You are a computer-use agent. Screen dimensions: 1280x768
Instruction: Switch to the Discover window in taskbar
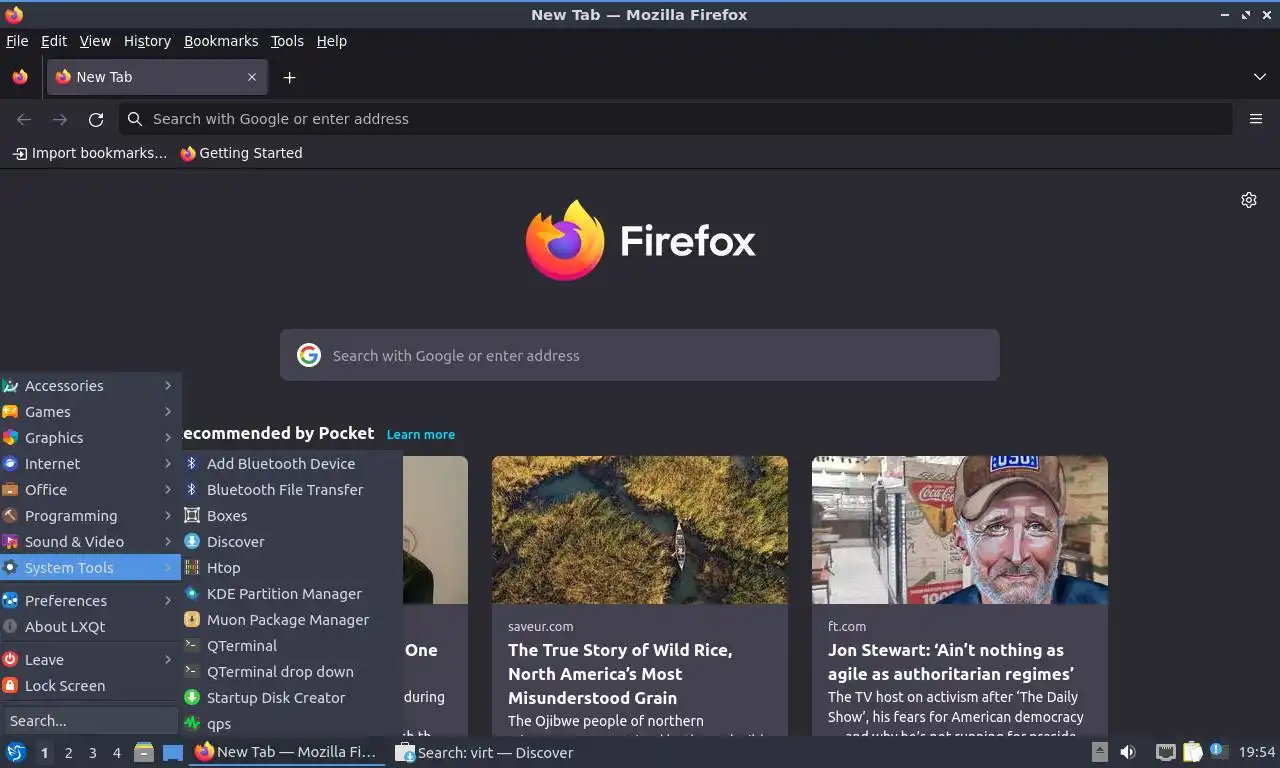click(484, 752)
